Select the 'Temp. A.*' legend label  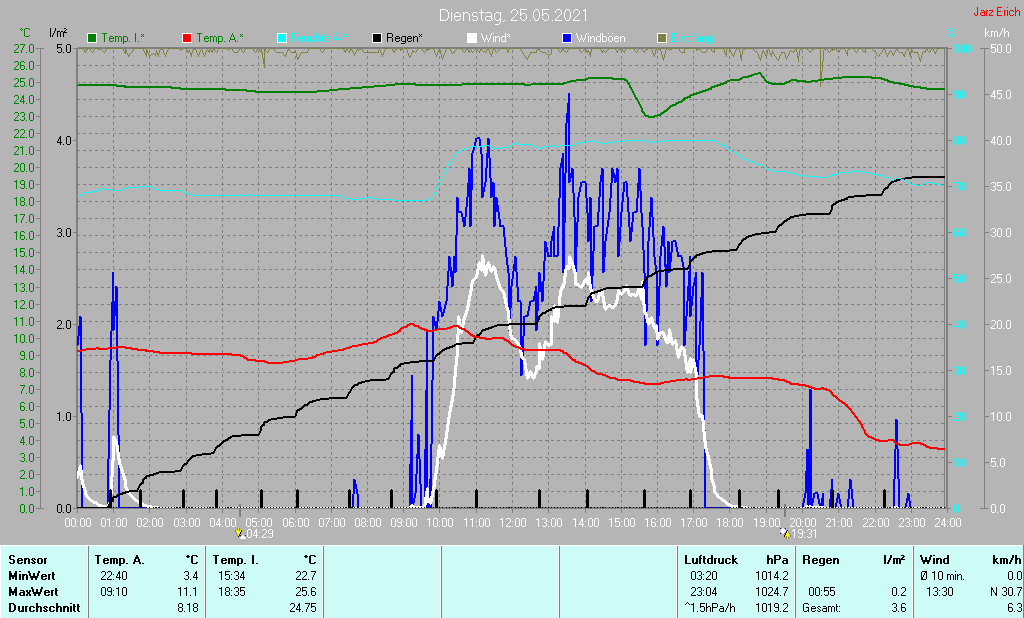tap(219, 39)
